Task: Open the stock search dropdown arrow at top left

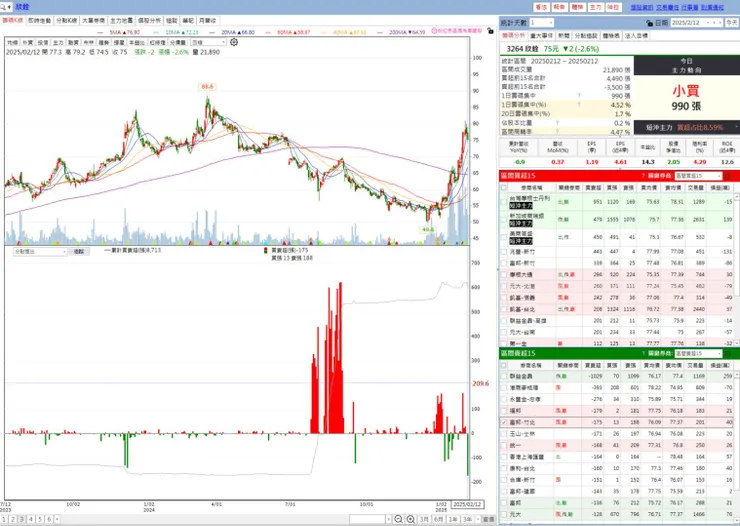Action: [x=9, y=7]
